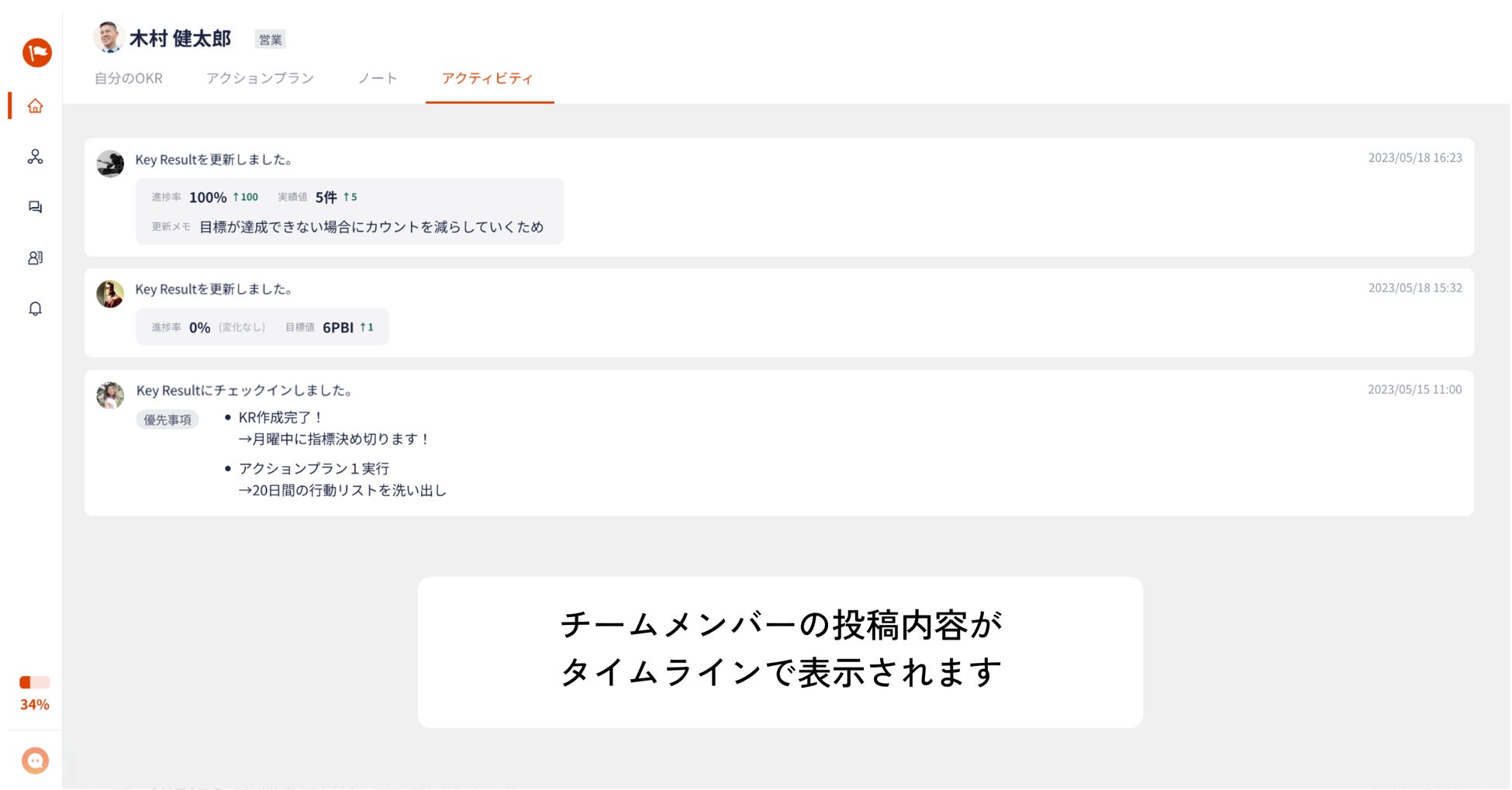1512x790 pixels.
Task: Select the アクティビティ tab
Action: (488, 78)
